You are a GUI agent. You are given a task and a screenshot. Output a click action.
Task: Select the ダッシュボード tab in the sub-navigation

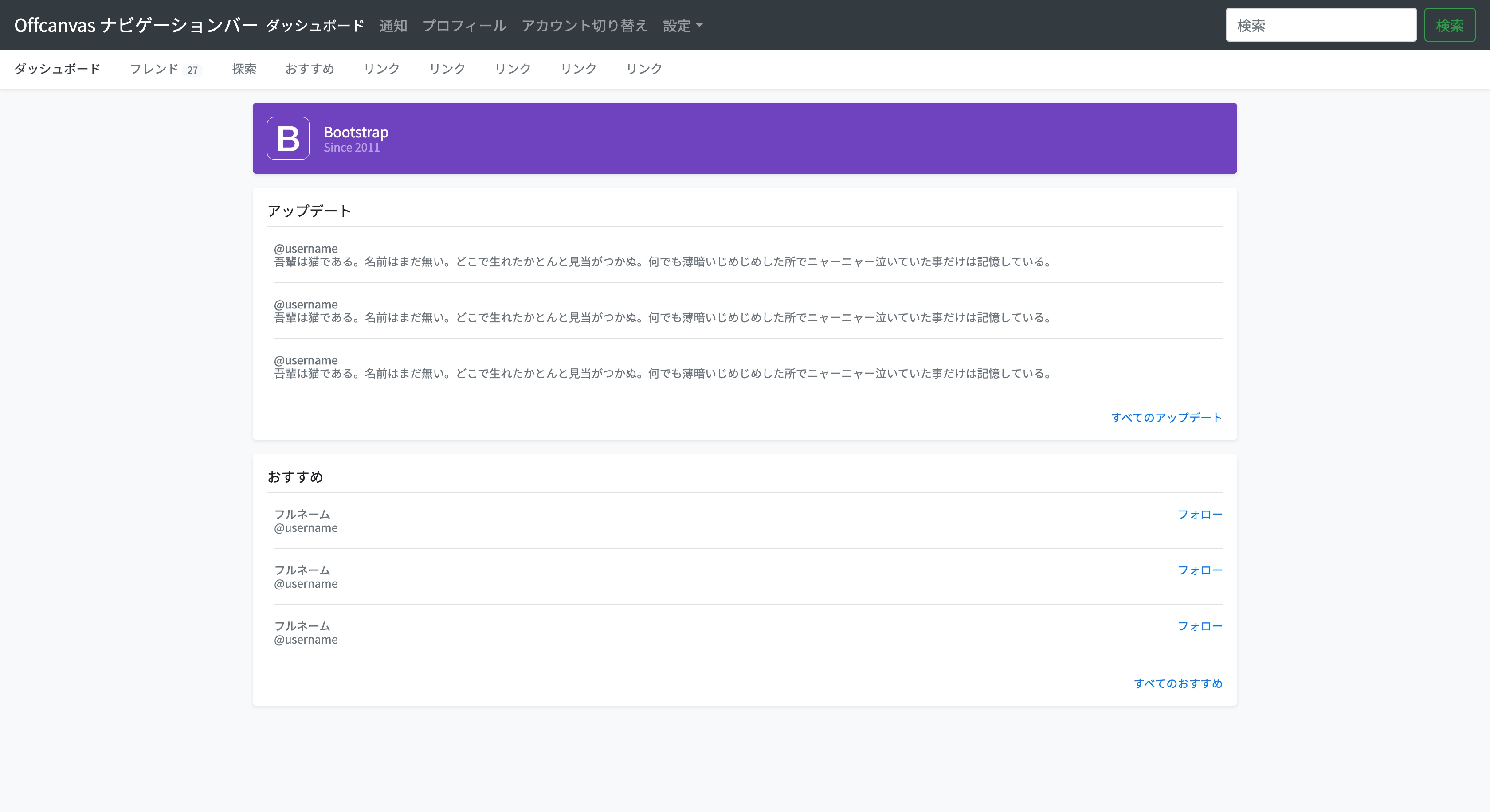[57, 69]
